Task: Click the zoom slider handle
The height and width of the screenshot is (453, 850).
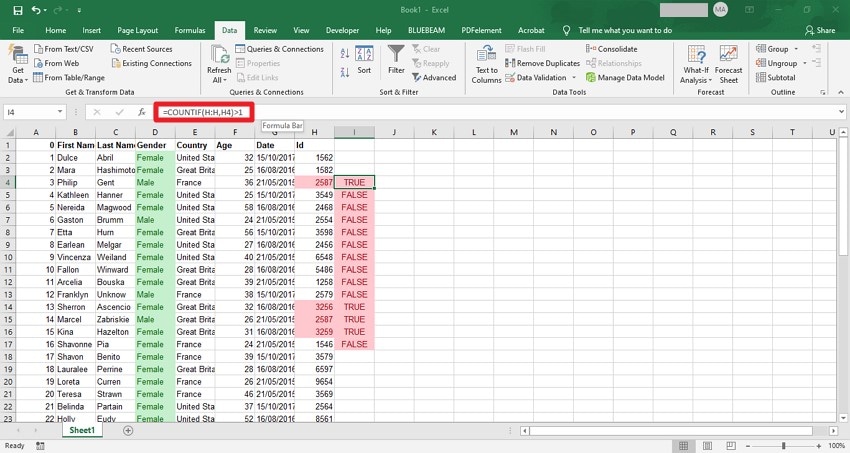Action: 783,445
